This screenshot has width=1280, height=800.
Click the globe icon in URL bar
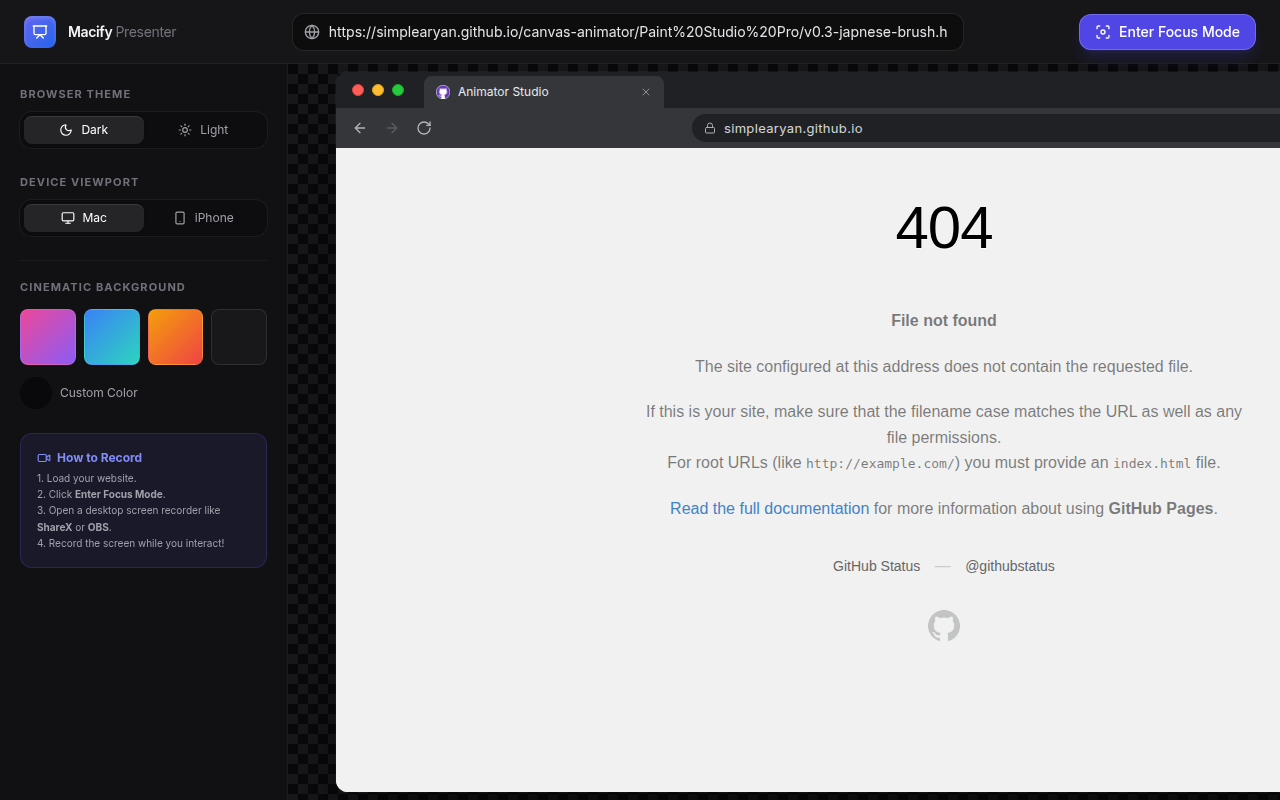(312, 32)
